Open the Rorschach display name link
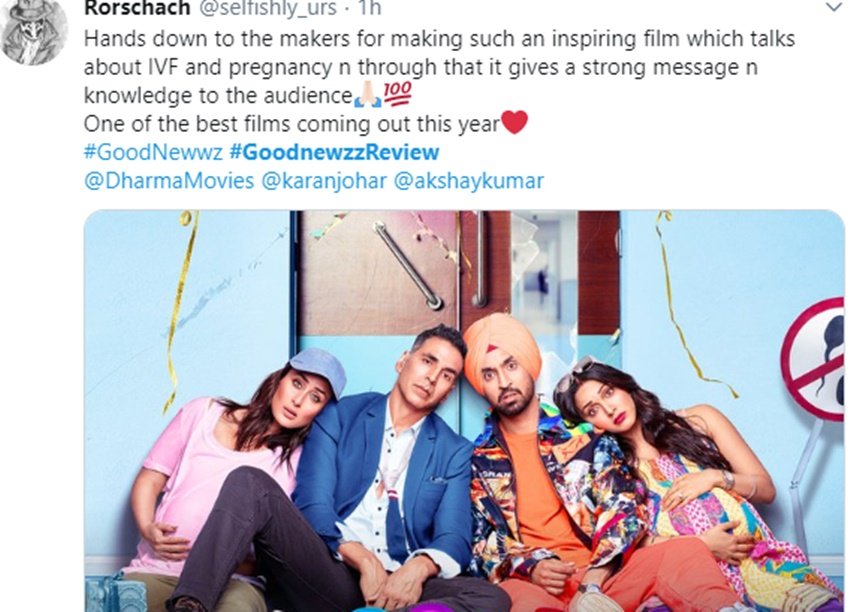Screen dimensions: 850x612 pos(138,8)
